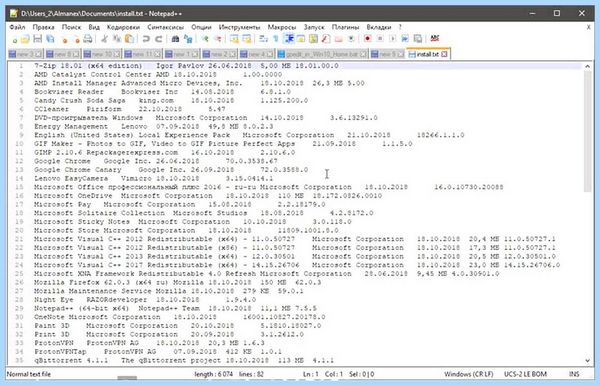This screenshot has width=600, height=386.
Task: Toggle Word Wrap toolbar icon
Action: coord(263,39)
